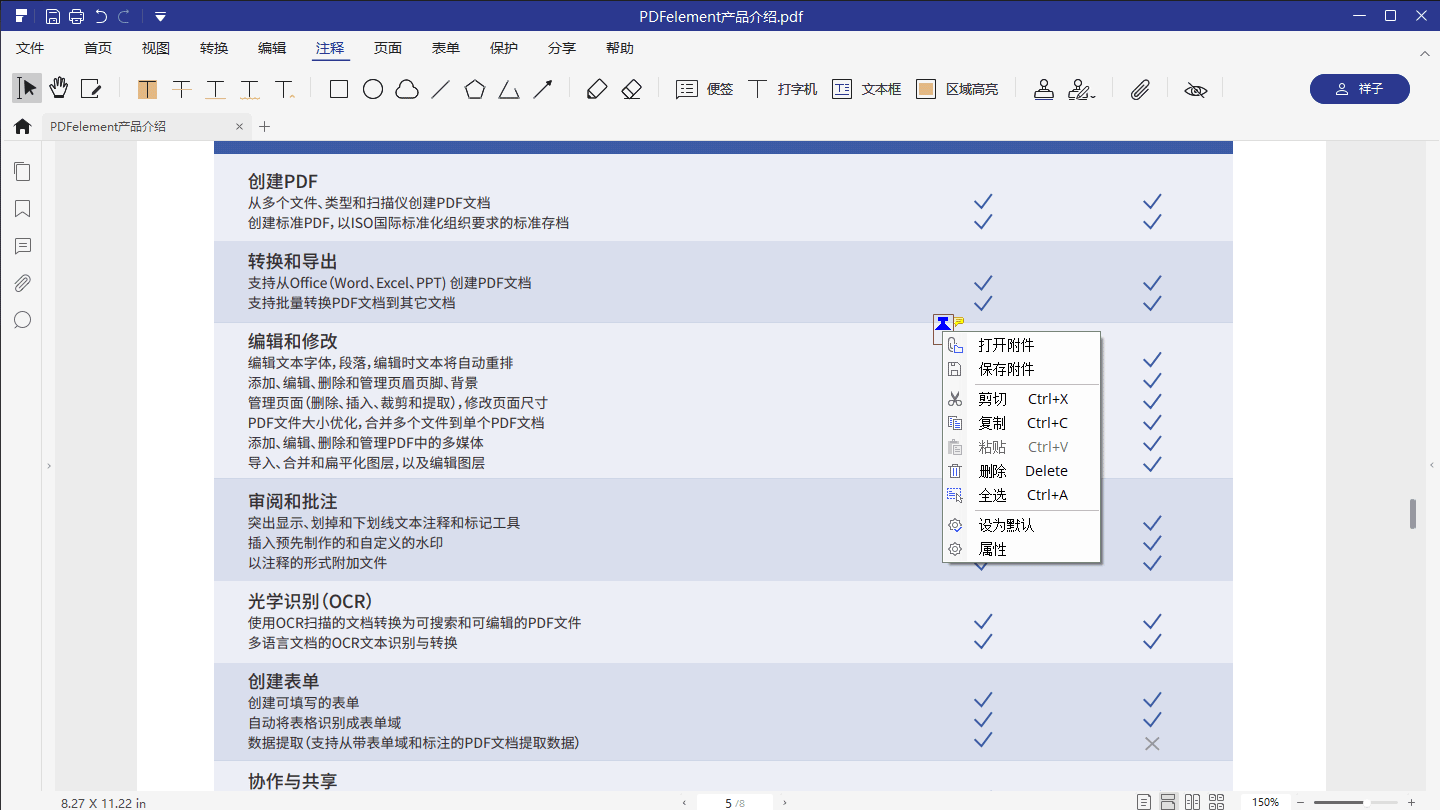Print the document from title bar
Screen dimensions: 1440x810
coord(77,16)
